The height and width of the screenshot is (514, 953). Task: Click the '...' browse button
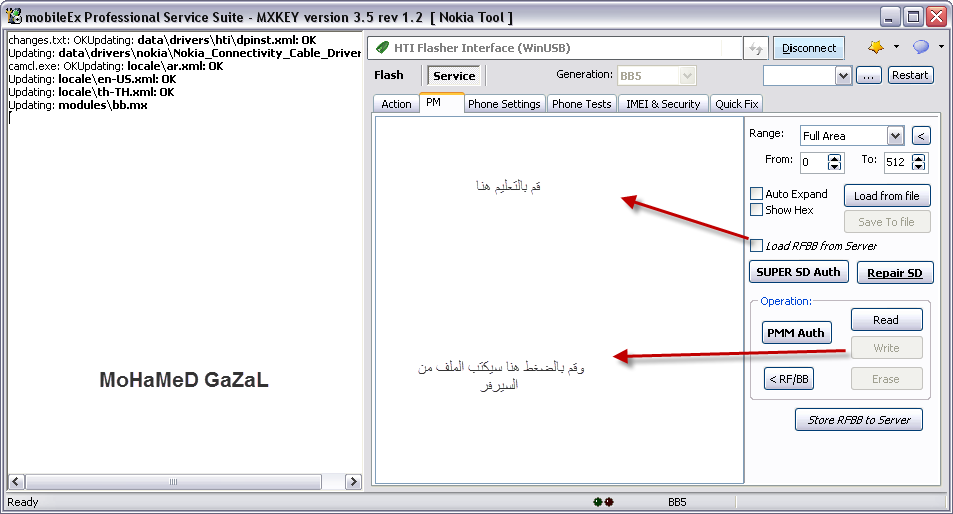point(869,76)
